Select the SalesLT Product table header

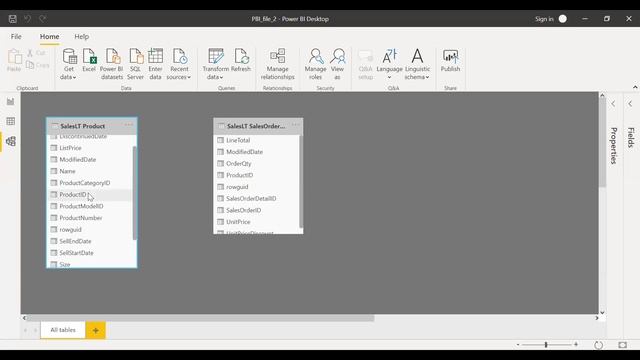[91, 126]
